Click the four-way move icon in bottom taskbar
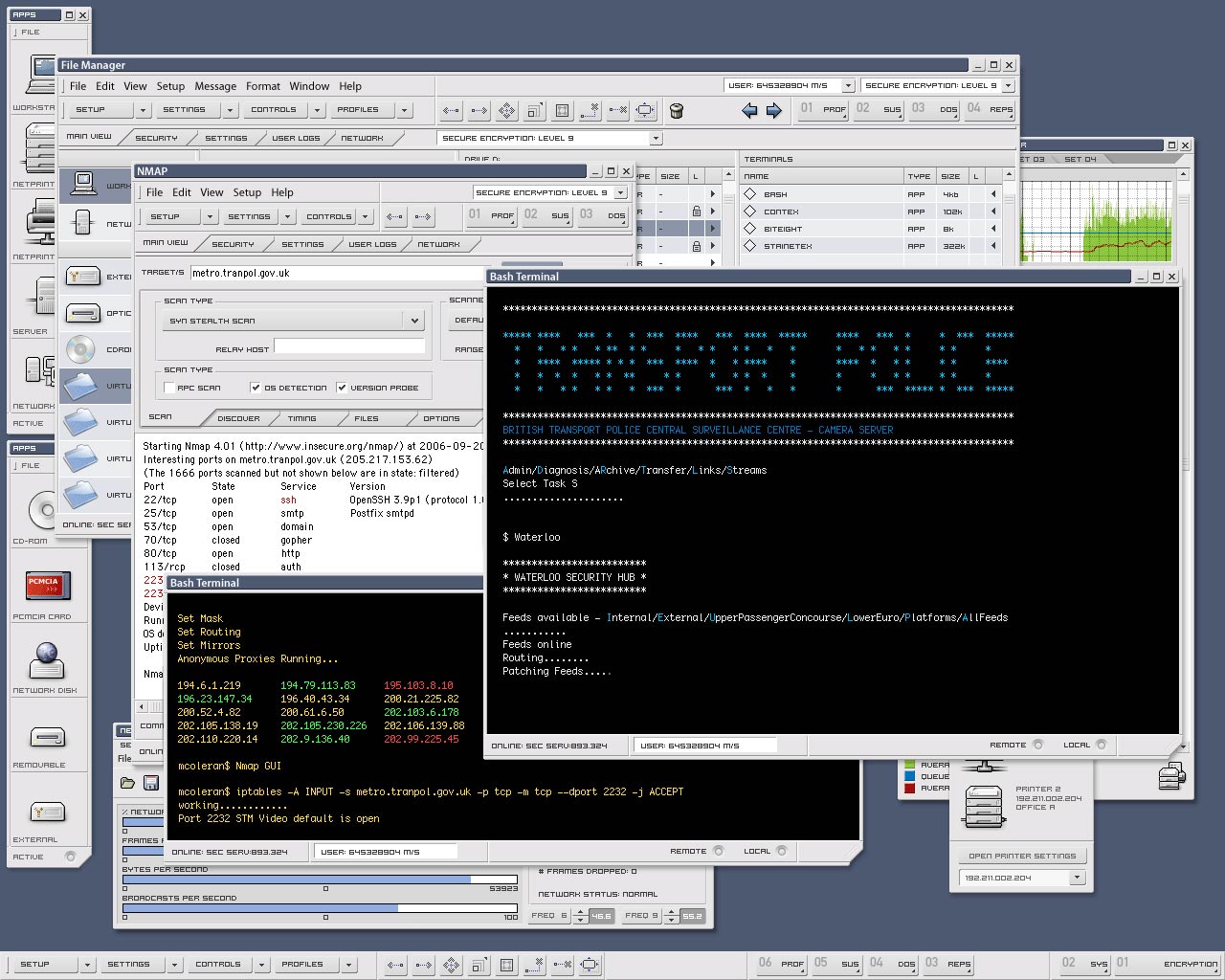This screenshot has height=980, width=1225. (x=451, y=965)
